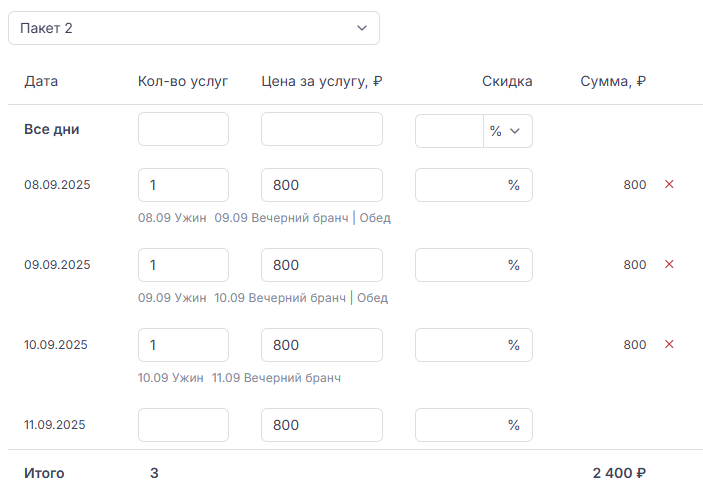Screen dimensions: 703x504
Task: Delete the 09.09.2025 row using red cross
Action: click(x=670, y=265)
